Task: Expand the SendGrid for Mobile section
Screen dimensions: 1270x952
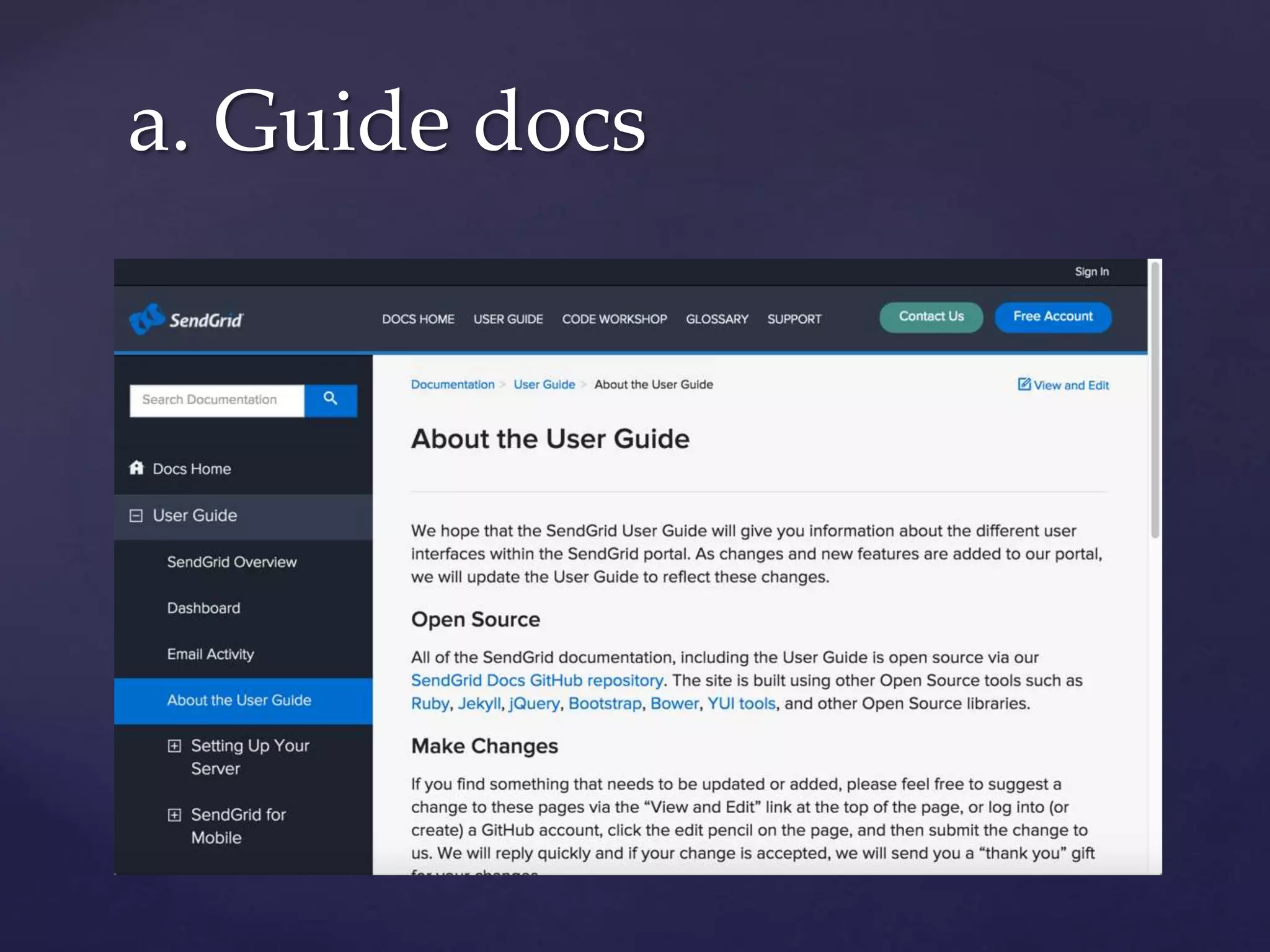Action: pyautogui.click(x=174, y=814)
